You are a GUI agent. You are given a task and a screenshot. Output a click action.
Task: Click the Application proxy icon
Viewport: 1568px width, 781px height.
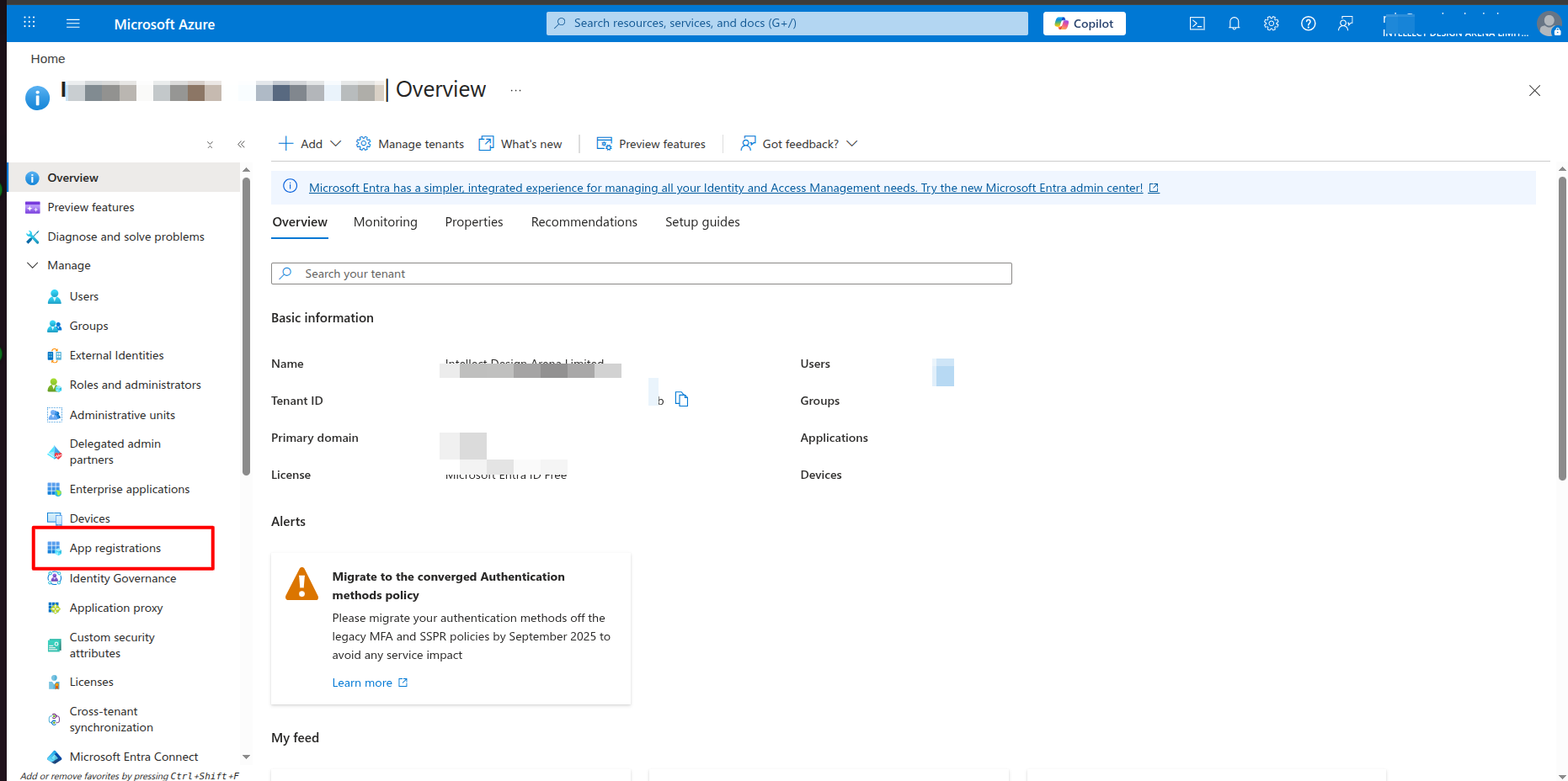coord(55,608)
